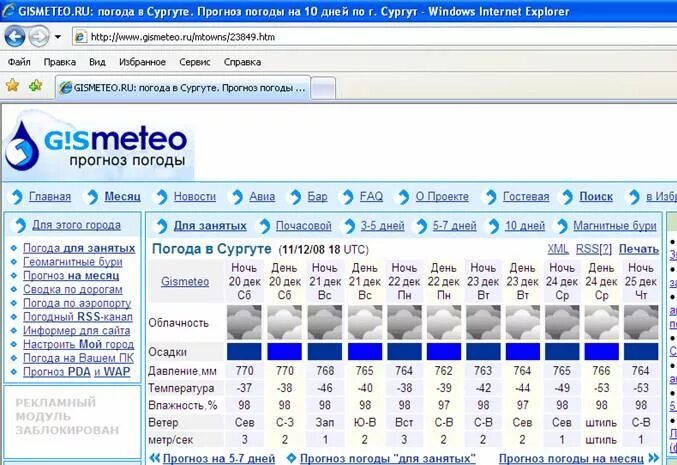677x465 pixels.
Task: Click the Add to Favorites icon
Action: click(x=35, y=86)
